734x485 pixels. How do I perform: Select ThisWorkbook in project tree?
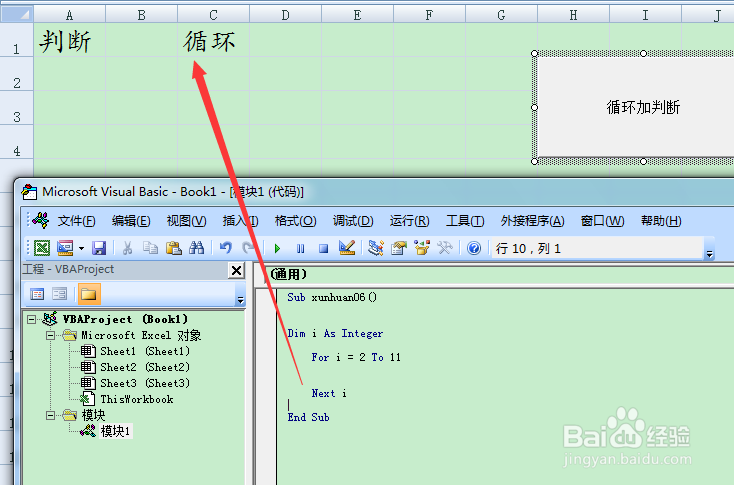(x=137, y=399)
